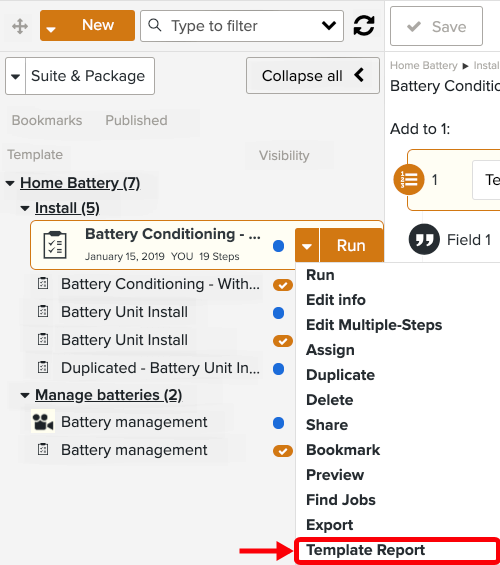Click blue visibility dot of selected Battery Conditioning

278,246
